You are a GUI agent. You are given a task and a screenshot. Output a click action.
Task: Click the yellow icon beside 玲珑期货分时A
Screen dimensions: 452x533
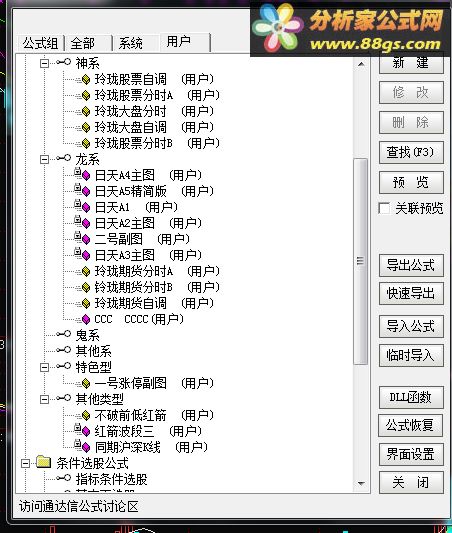coord(86,271)
